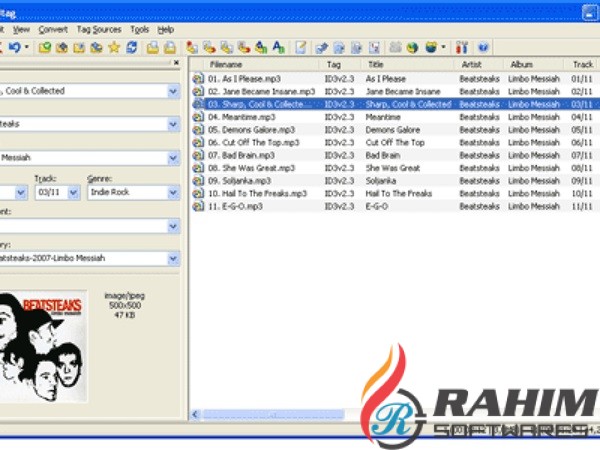Click the letter A Actions toolbar icon
The image size is (600, 450).
pyautogui.click(x=278, y=47)
